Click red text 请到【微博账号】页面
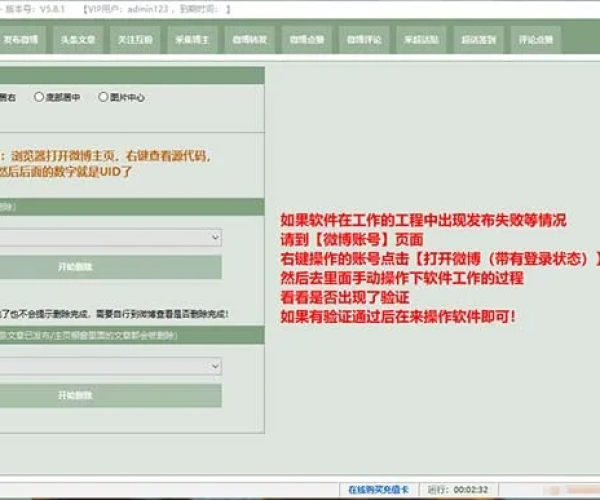 [x=352, y=240]
